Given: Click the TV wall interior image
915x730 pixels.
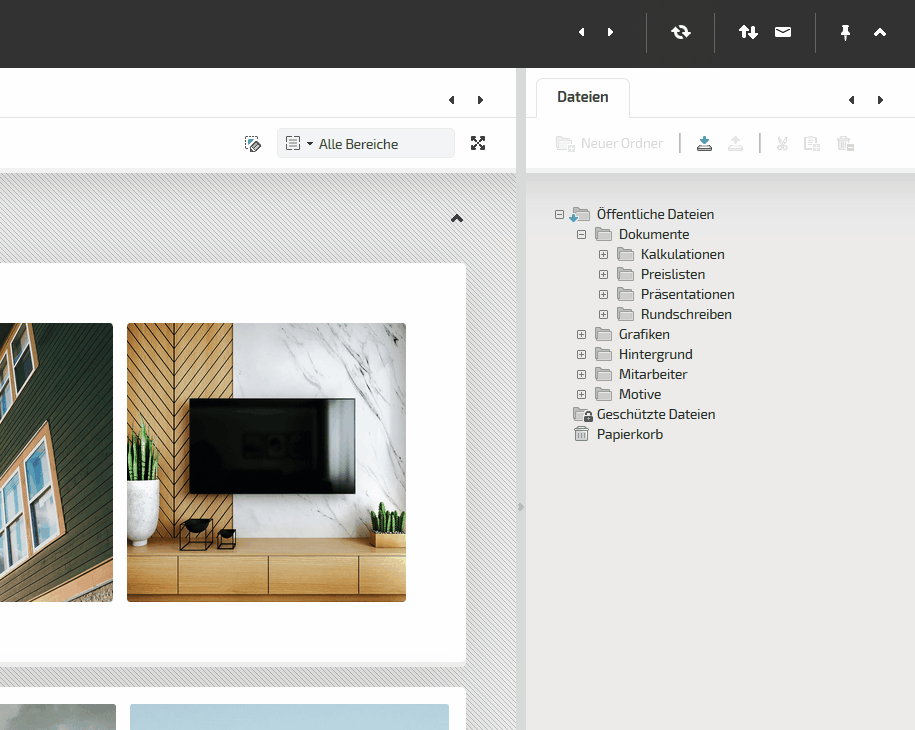Looking at the screenshot, I should tap(266, 462).
